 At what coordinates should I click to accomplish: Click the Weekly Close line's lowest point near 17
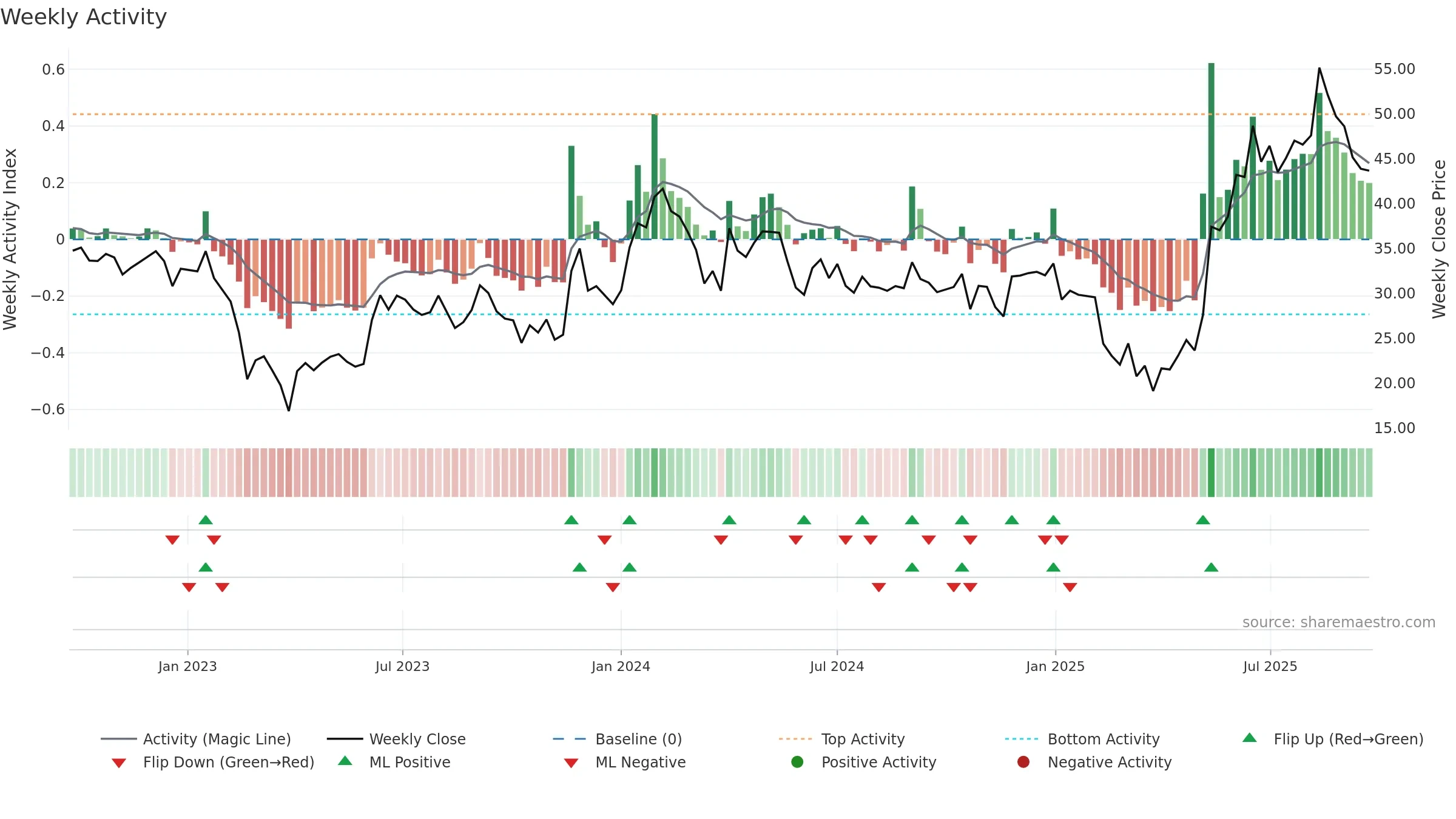[x=289, y=411]
